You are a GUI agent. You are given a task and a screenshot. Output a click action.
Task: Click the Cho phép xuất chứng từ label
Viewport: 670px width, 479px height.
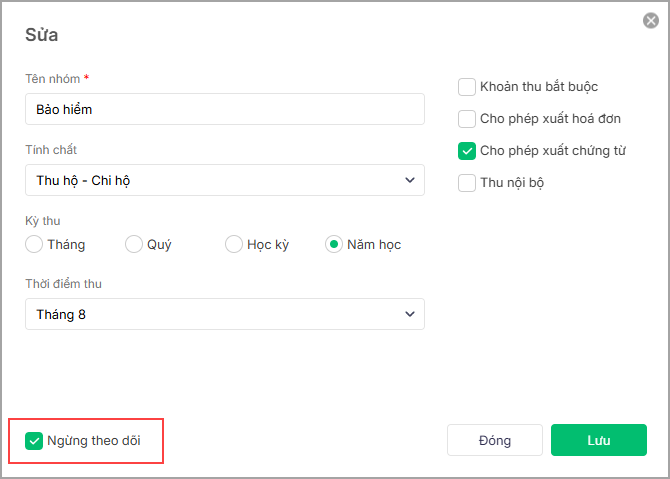tap(553, 151)
